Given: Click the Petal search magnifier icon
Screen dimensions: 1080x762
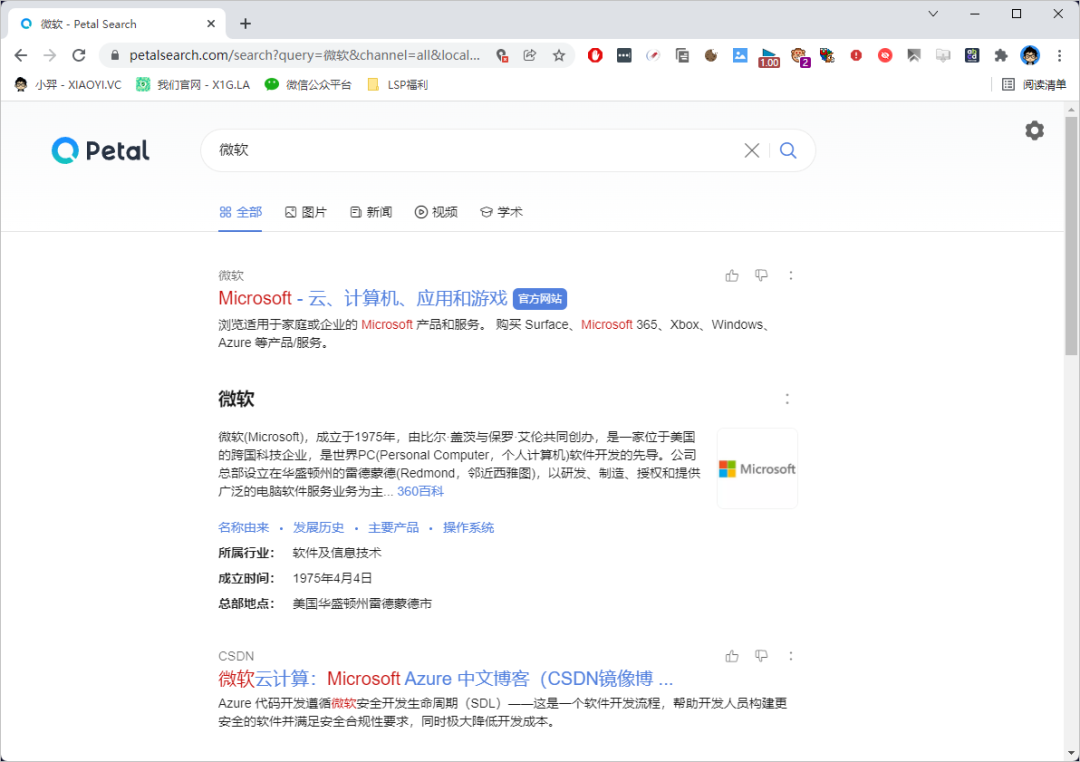Looking at the screenshot, I should point(788,150).
